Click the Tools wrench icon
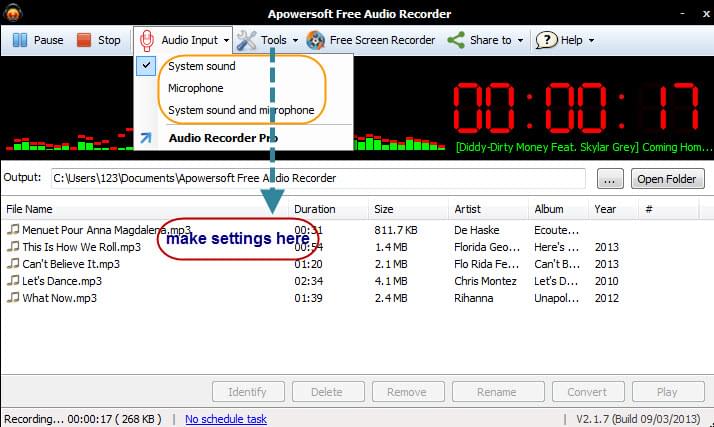This screenshot has width=714, height=427. coord(246,40)
